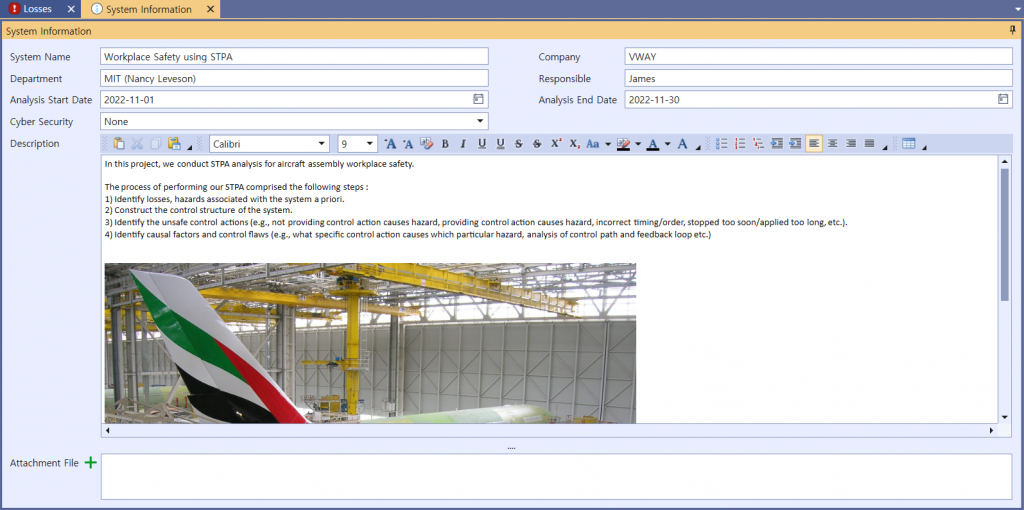Click the Copy icon in Description toolbar
Image resolution: width=1024 pixels, height=510 pixels.
(x=155, y=144)
